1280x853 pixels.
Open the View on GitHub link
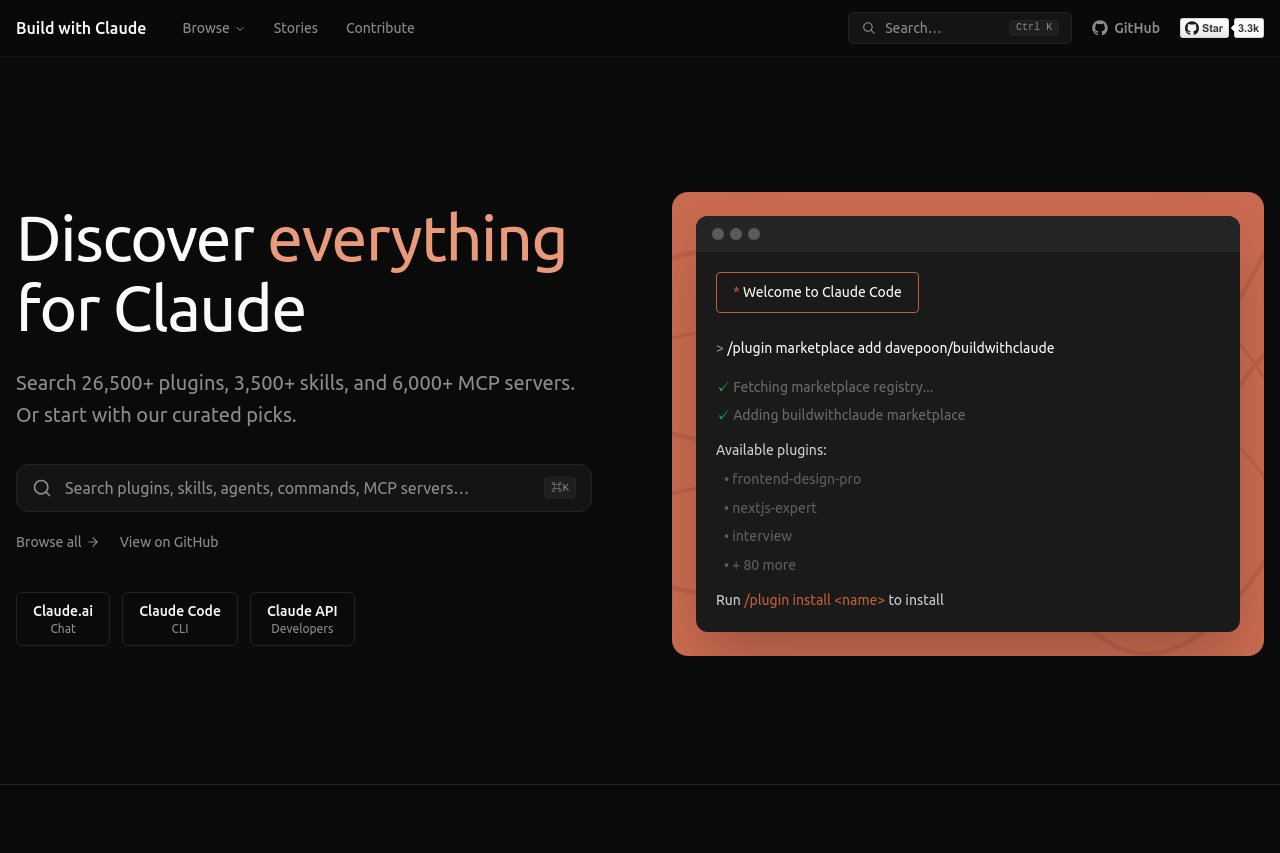click(169, 542)
